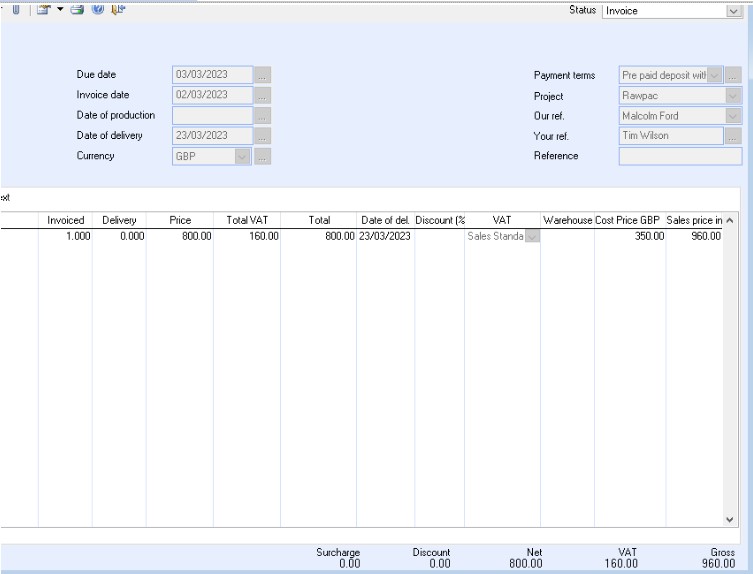Image resolution: width=753 pixels, height=574 pixels.
Task: Click the document properties toolbar icon
Action: pyautogui.click(x=44, y=9)
